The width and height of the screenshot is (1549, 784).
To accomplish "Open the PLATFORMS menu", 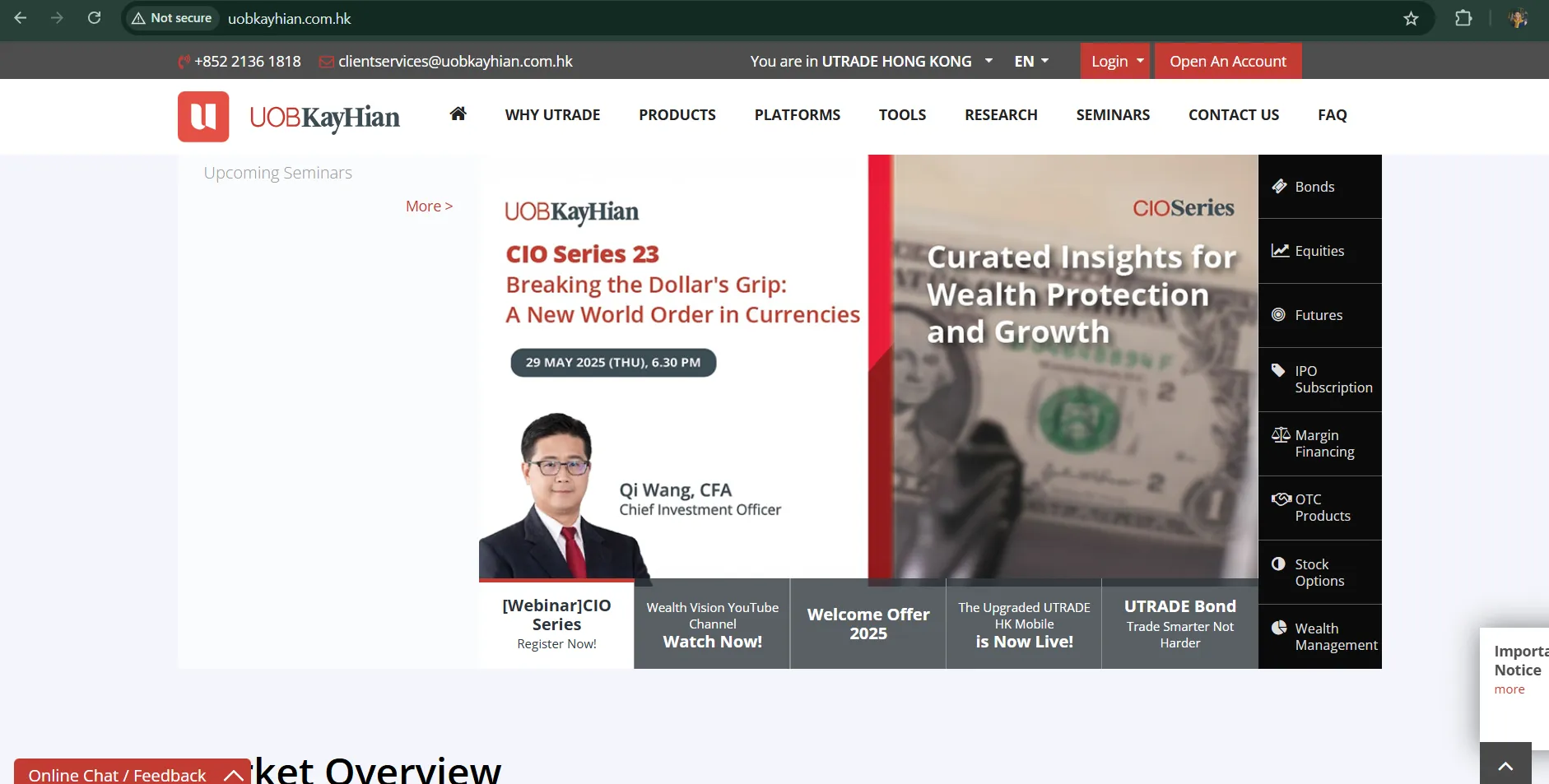I will tap(797, 115).
